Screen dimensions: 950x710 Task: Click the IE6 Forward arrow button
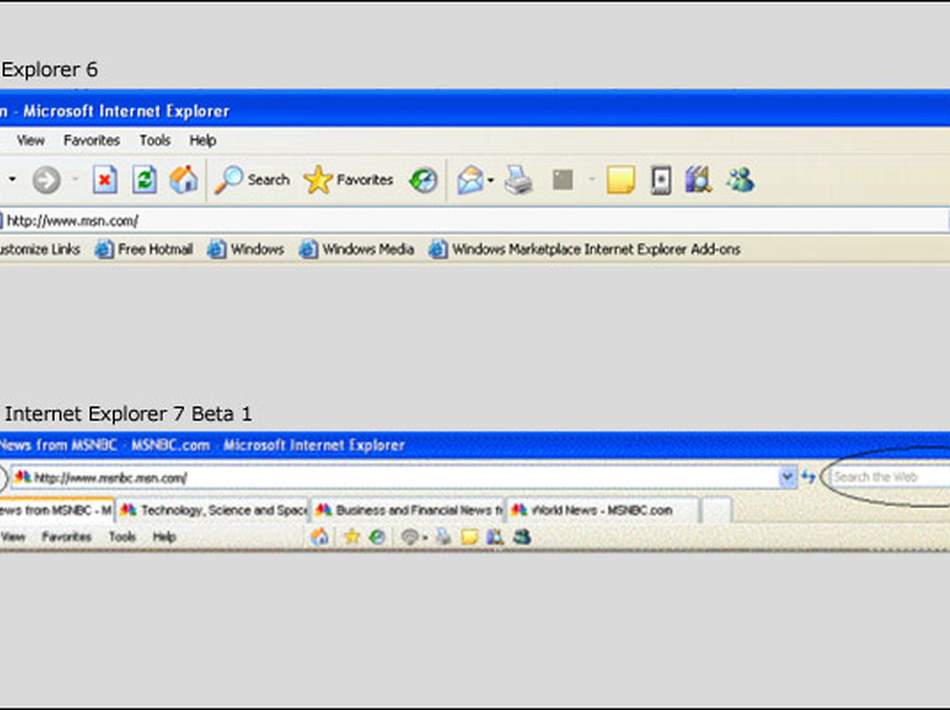47,180
